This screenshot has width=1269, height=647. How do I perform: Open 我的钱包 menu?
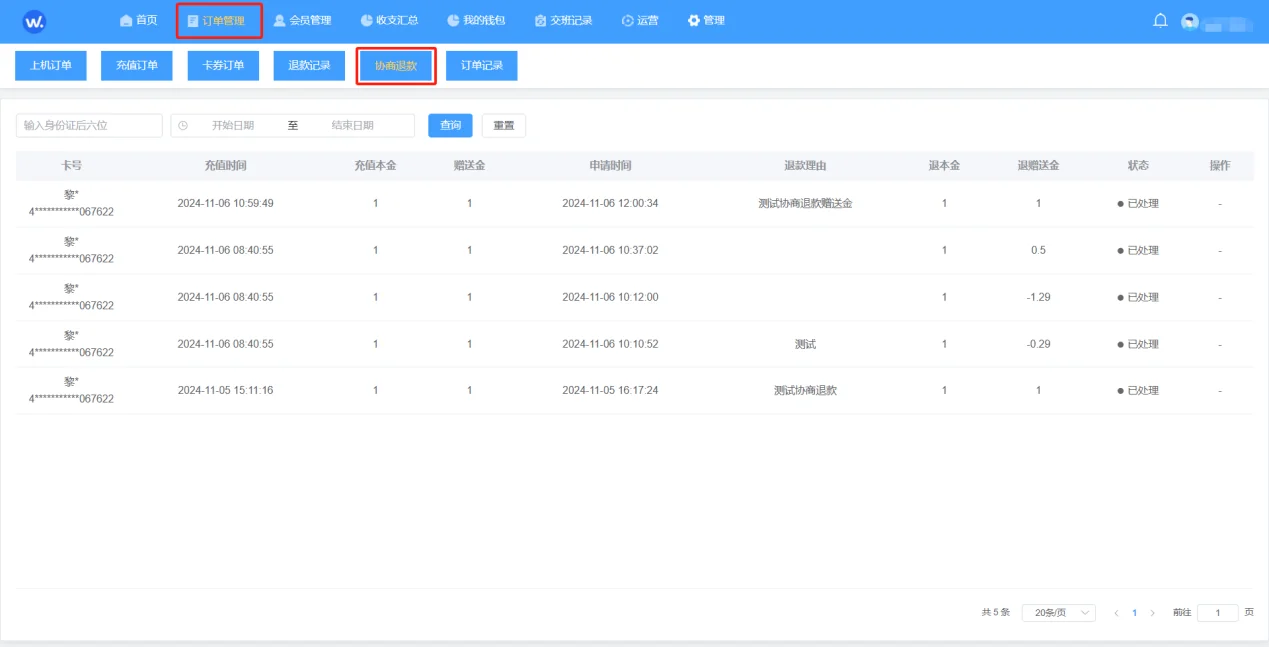click(x=476, y=21)
